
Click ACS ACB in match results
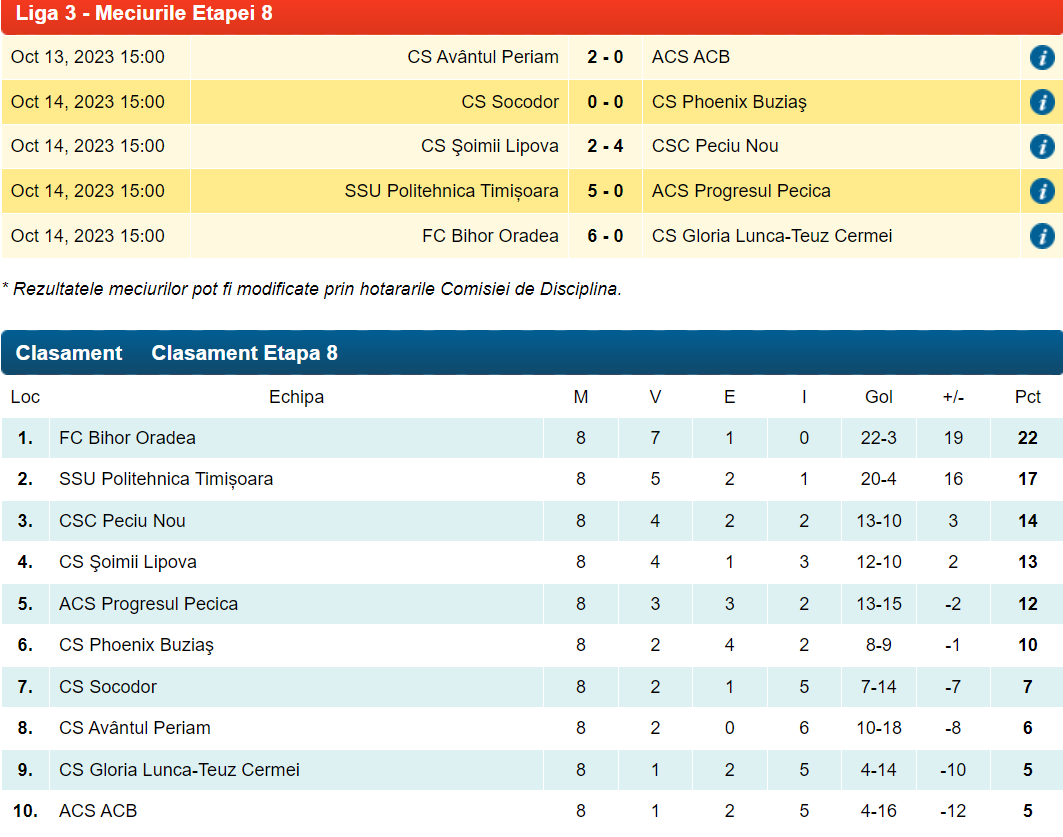pos(690,57)
